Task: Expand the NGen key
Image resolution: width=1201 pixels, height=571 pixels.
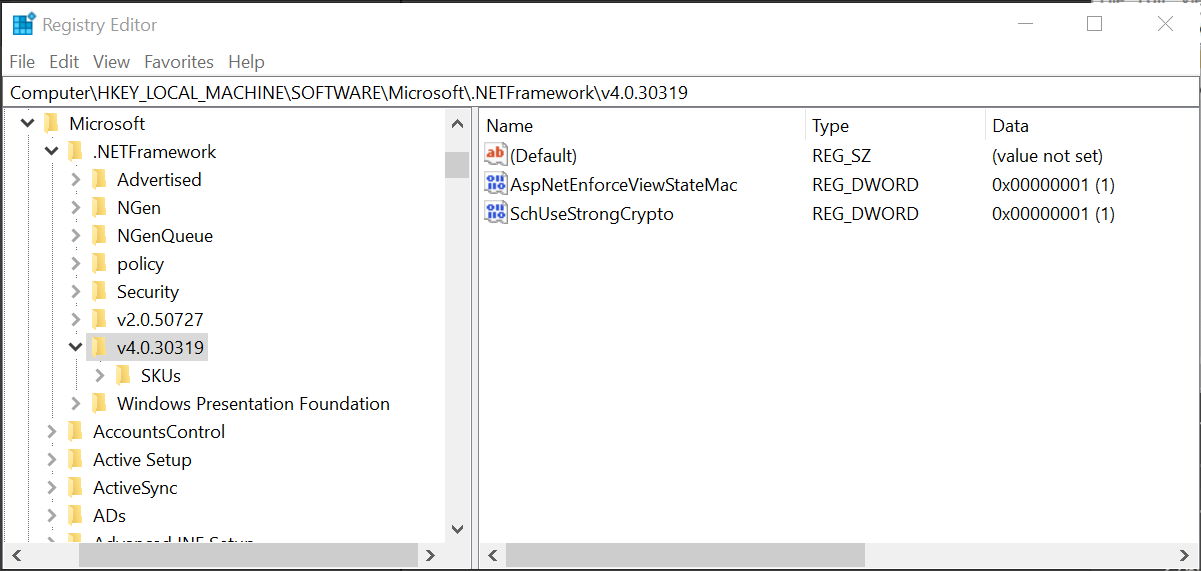Action: point(75,208)
